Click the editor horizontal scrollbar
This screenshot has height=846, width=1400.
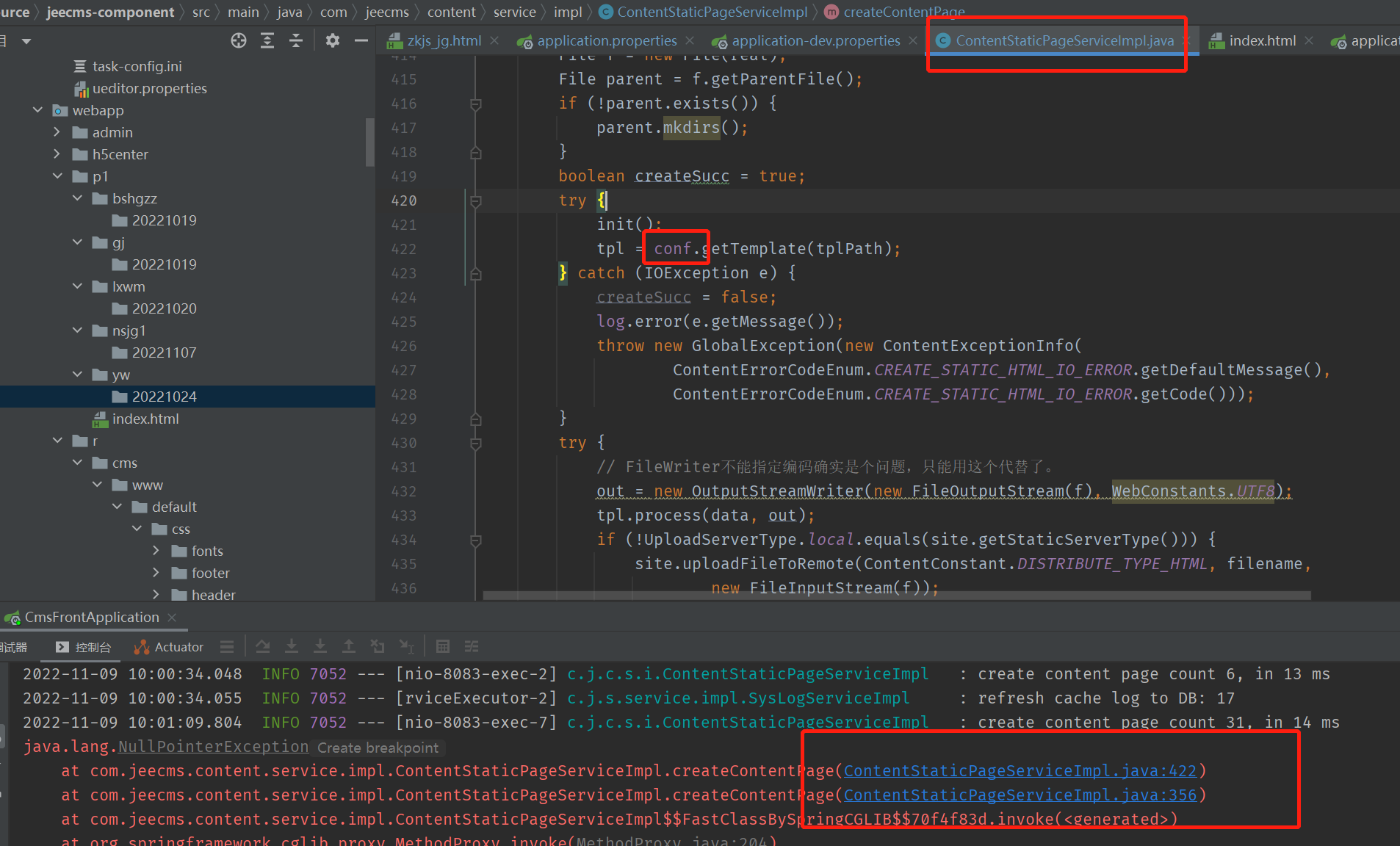pos(896,596)
